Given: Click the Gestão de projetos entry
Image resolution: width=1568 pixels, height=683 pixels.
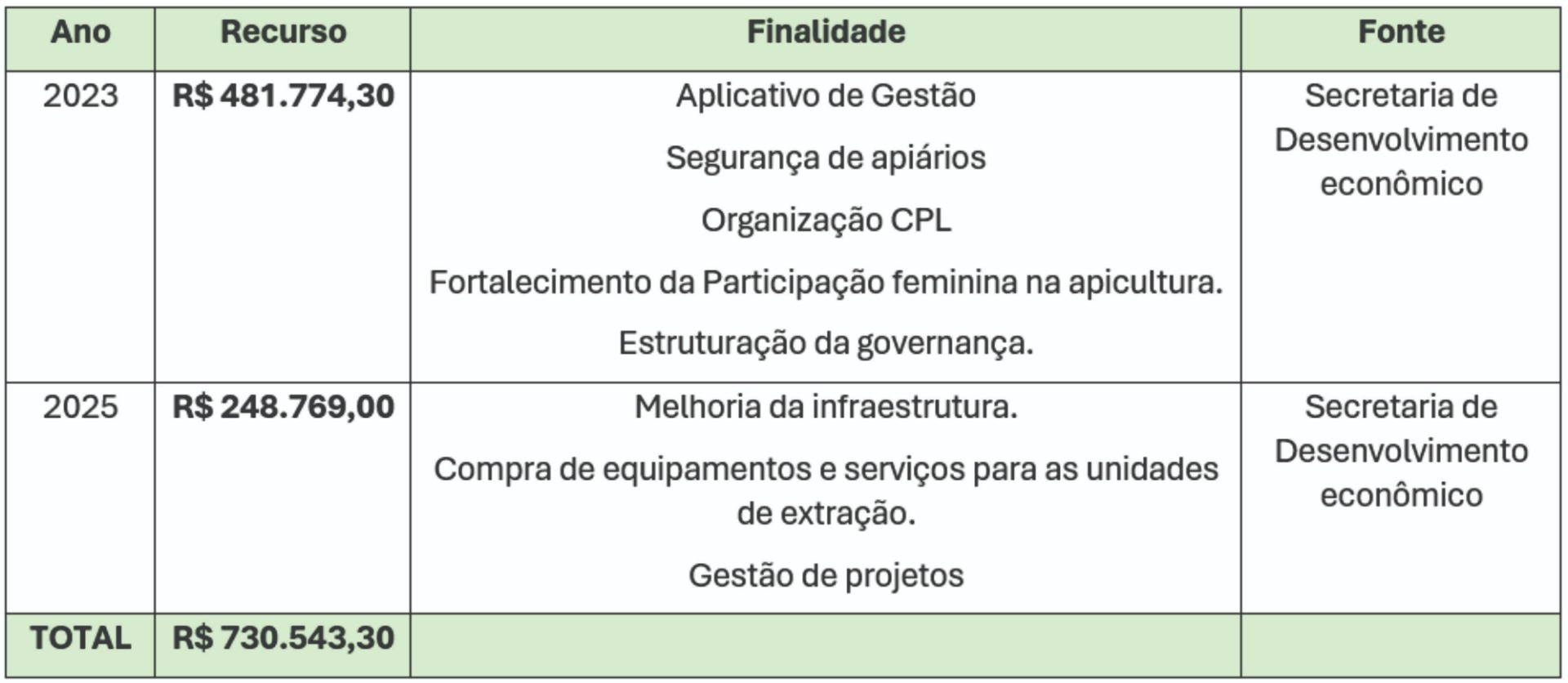Looking at the screenshot, I should click(826, 575).
